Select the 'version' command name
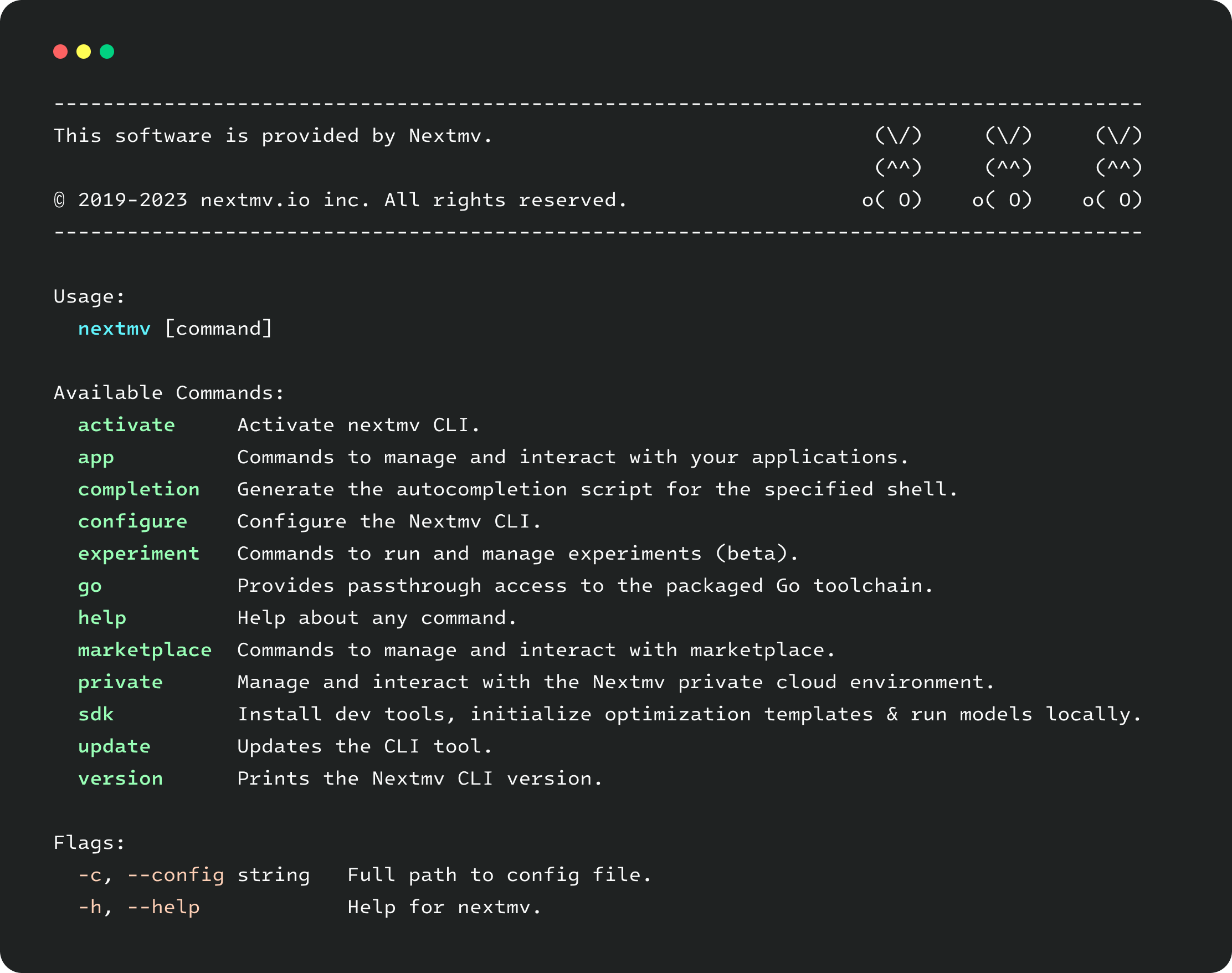This screenshot has height=973, width=1232. [x=121, y=779]
